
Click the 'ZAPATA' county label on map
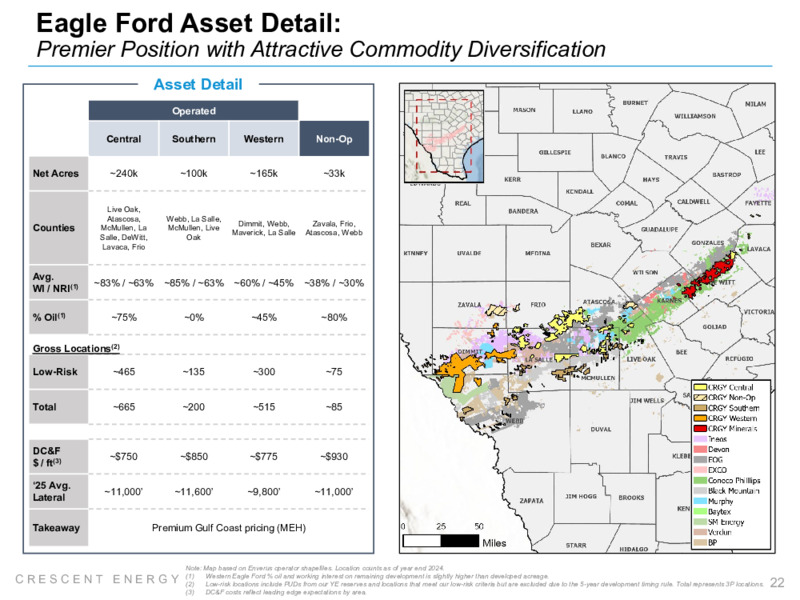531,501
